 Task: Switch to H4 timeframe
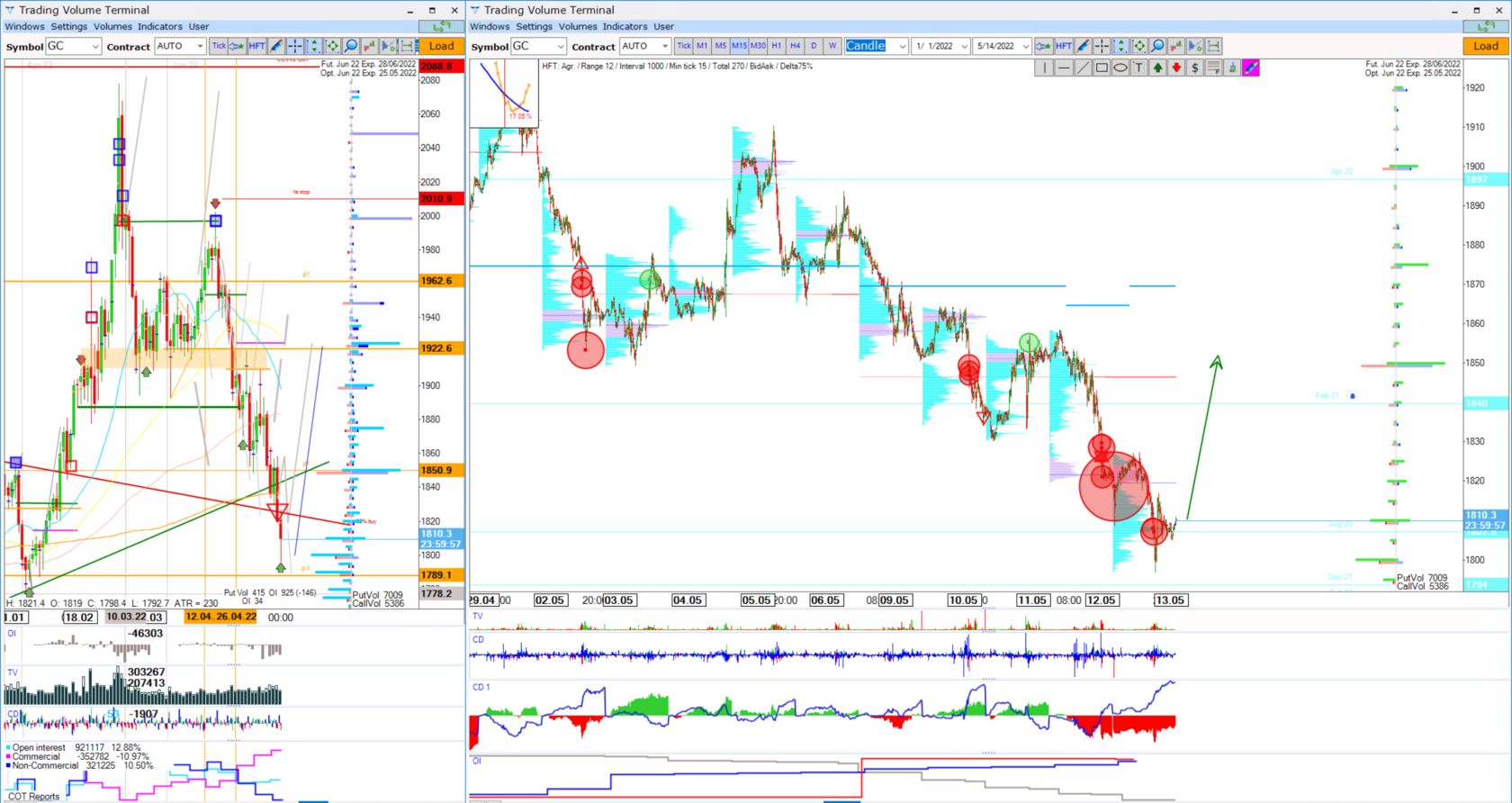pyautogui.click(x=795, y=46)
